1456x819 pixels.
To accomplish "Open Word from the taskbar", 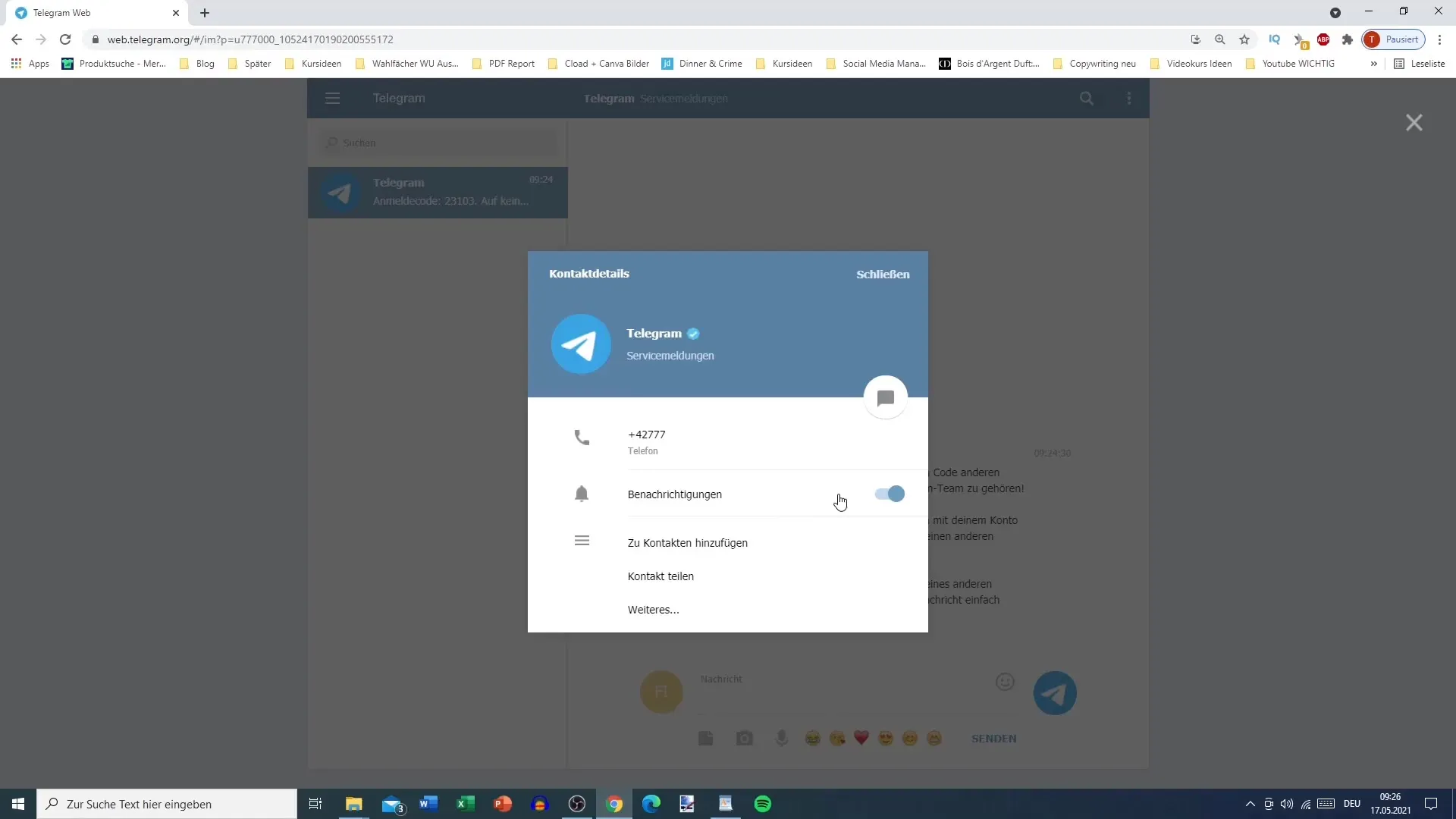I will [x=428, y=804].
